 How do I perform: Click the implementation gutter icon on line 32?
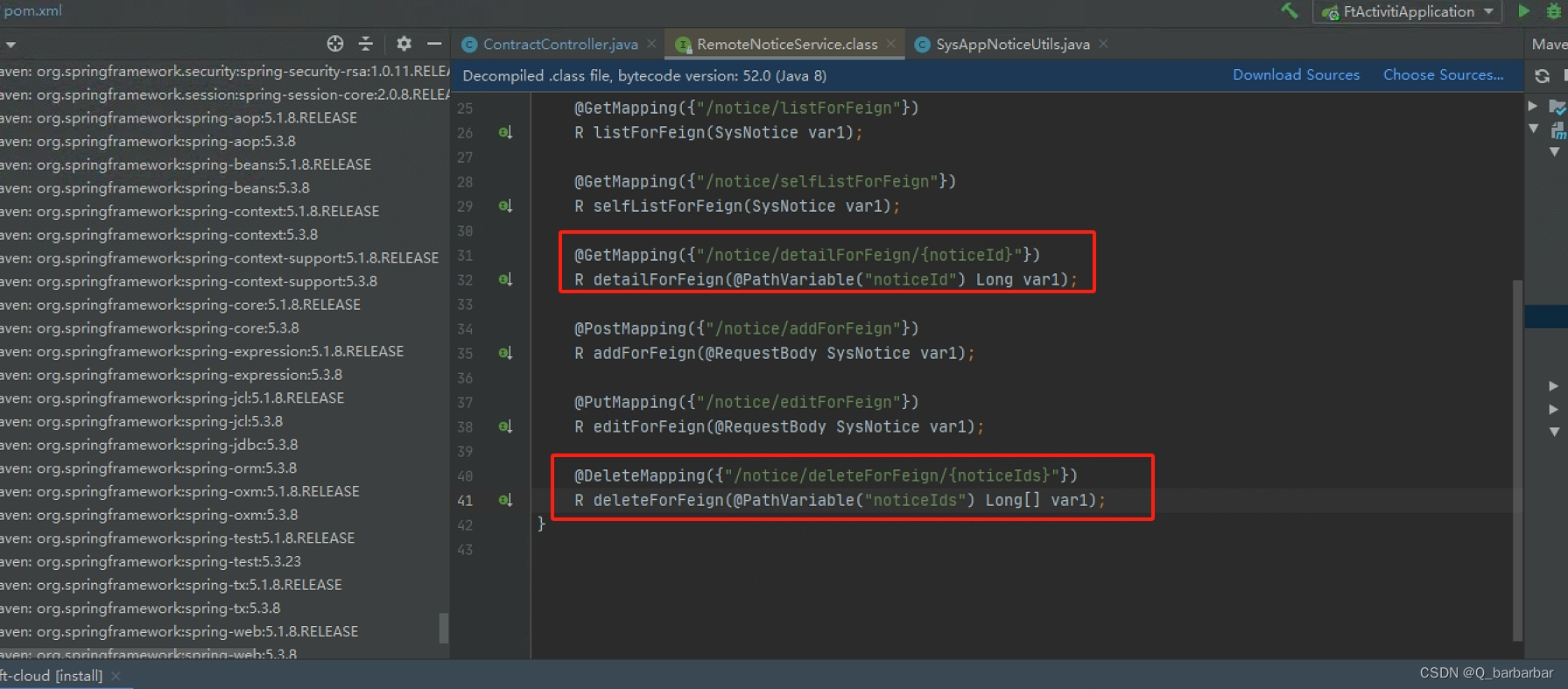[x=505, y=279]
